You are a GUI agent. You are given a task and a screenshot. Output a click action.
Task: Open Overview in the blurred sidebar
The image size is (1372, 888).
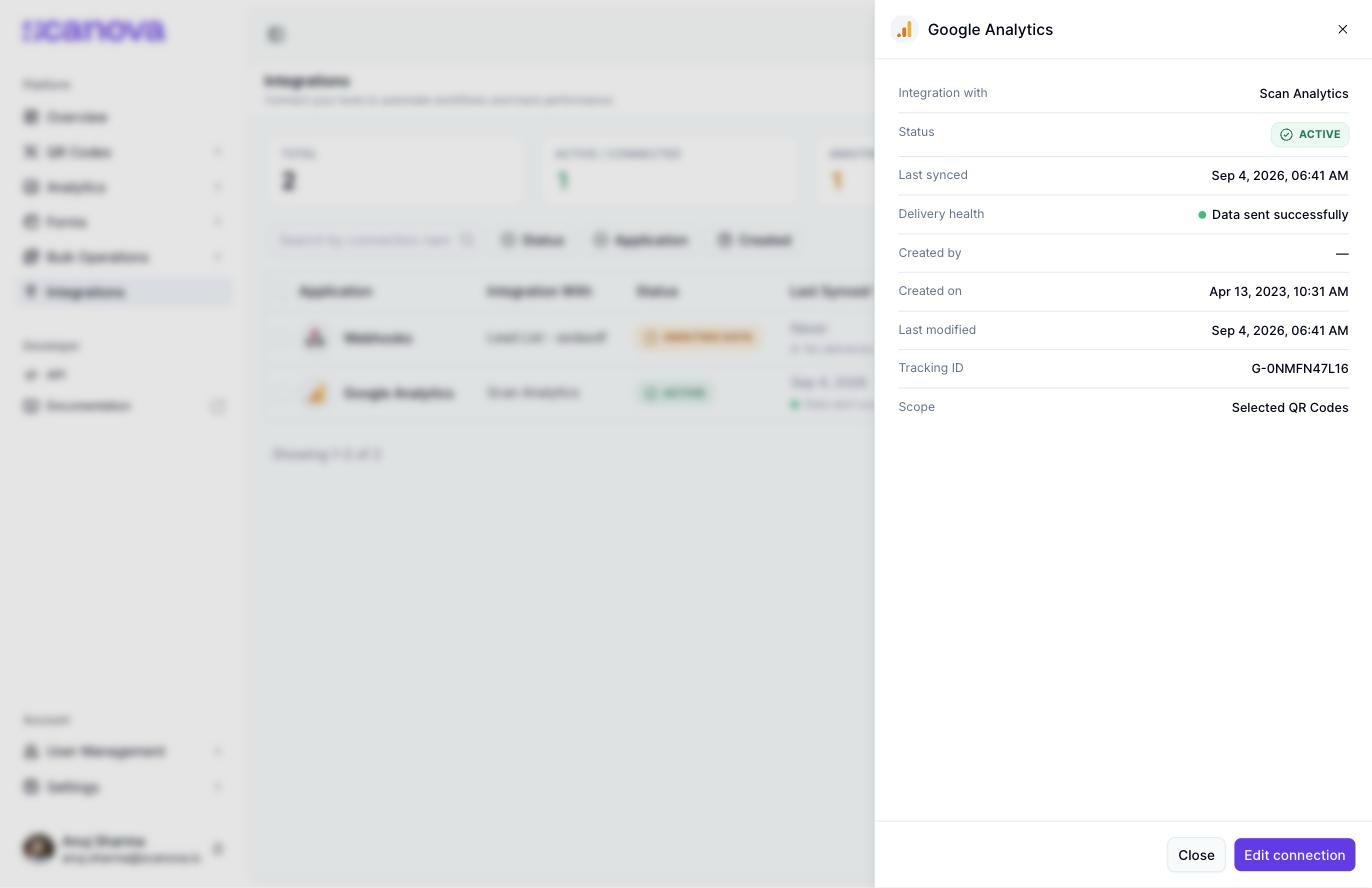click(x=124, y=117)
